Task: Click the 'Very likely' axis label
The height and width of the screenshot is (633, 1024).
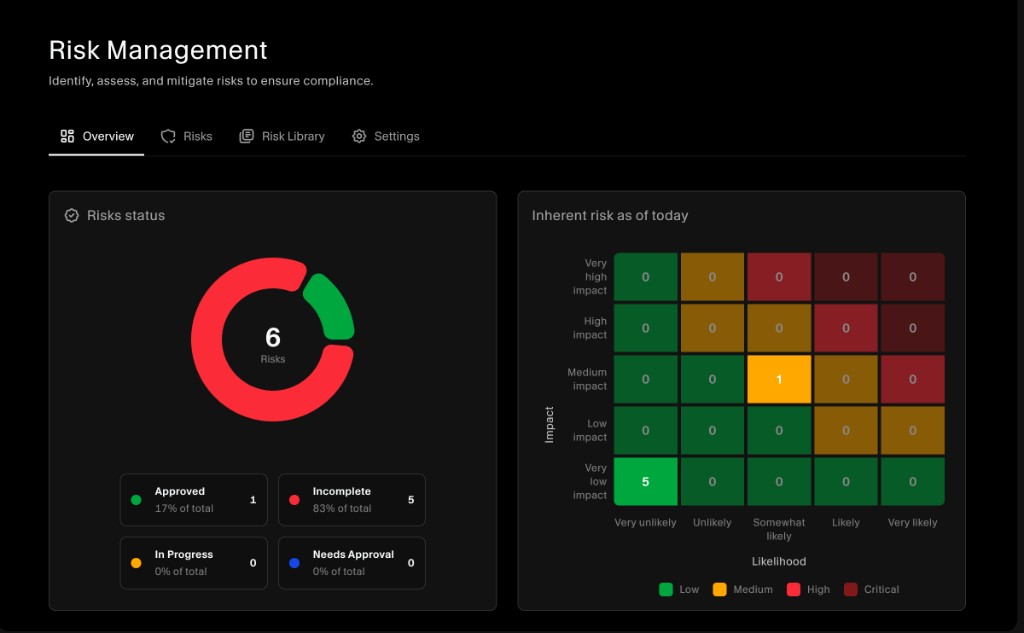Action: pos(912,523)
